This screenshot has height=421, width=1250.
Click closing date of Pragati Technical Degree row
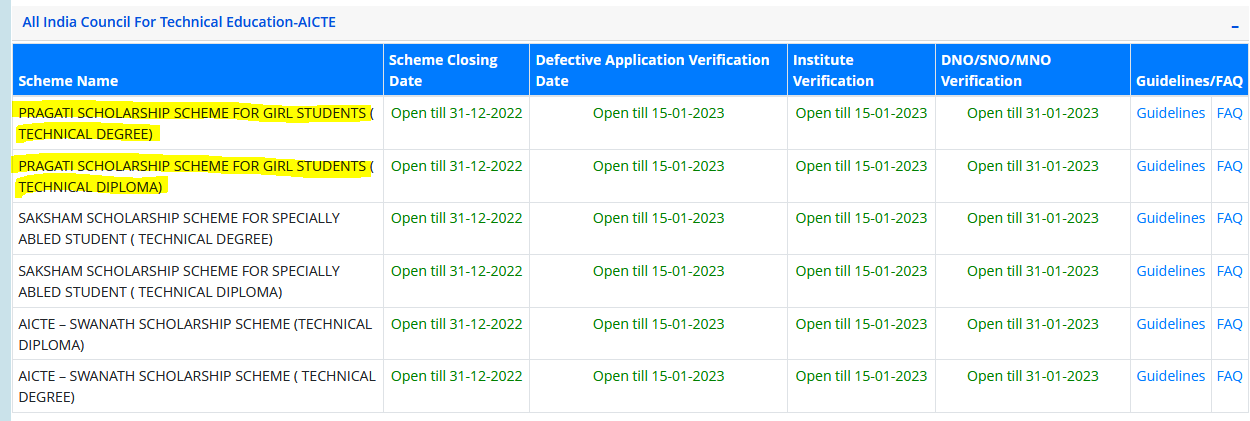(x=456, y=113)
